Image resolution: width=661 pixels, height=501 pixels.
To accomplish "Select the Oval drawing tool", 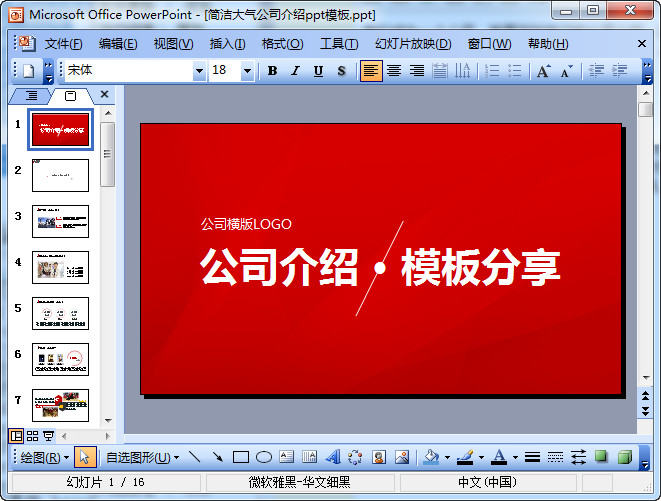I will click(x=264, y=457).
